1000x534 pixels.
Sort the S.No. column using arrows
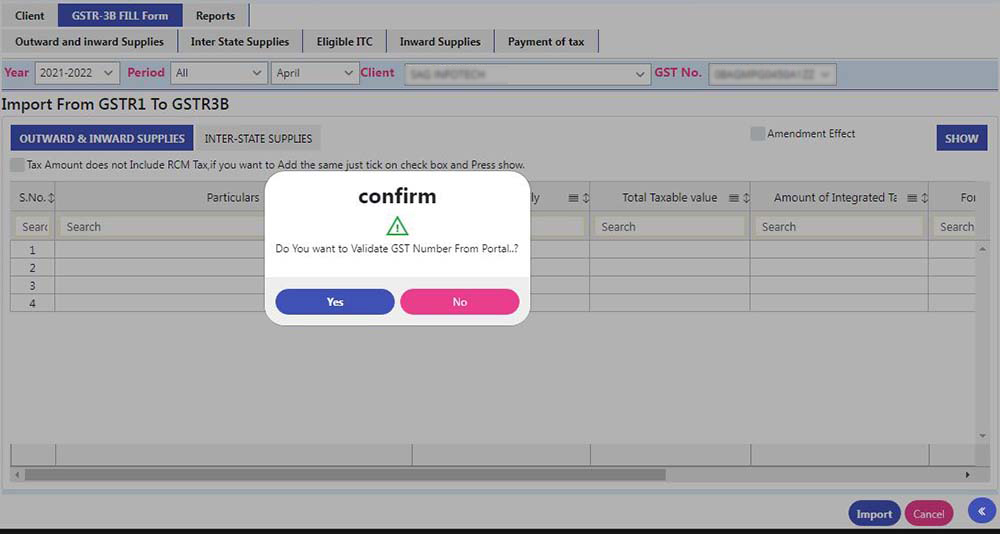[x=51, y=198]
